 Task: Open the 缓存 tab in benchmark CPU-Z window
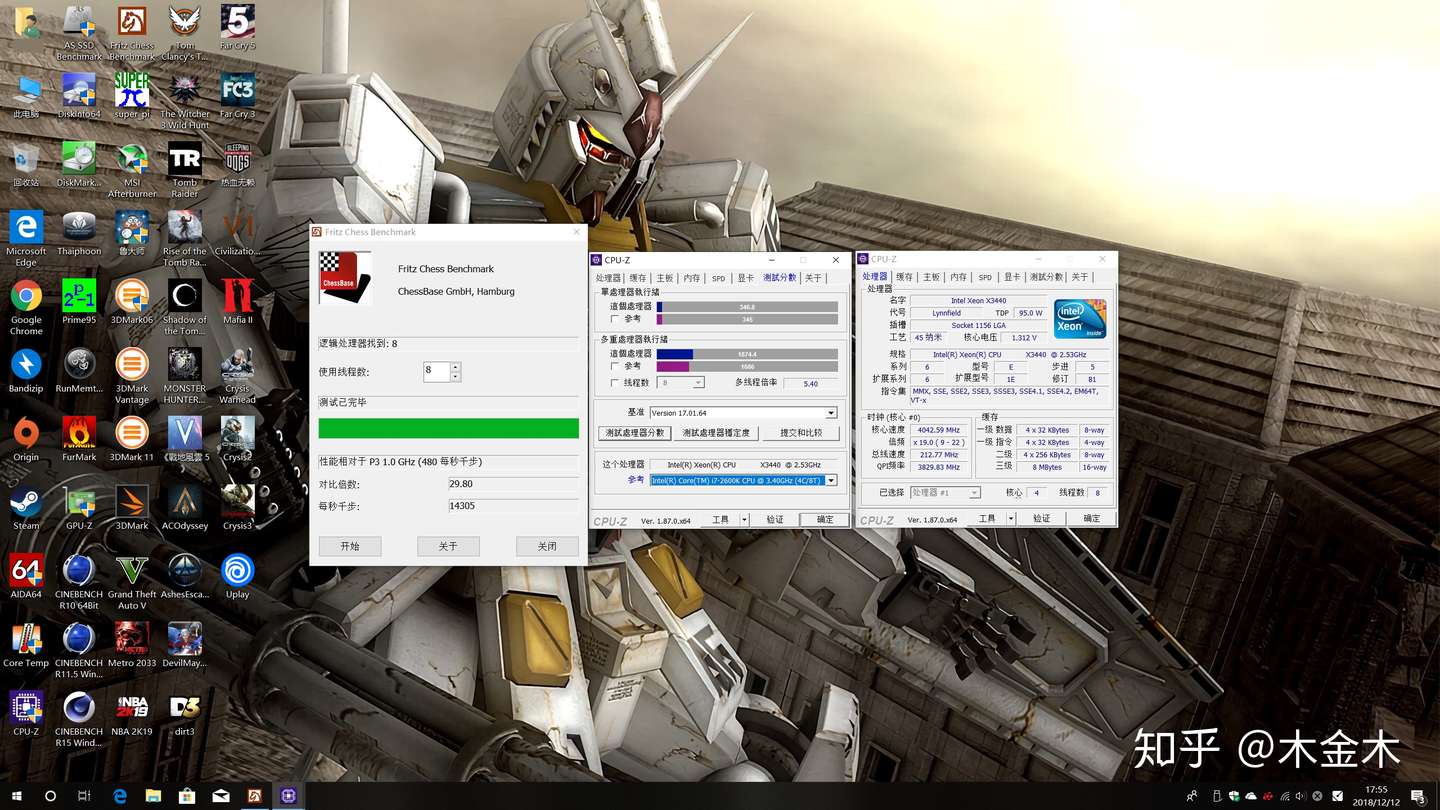click(x=637, y=278)
